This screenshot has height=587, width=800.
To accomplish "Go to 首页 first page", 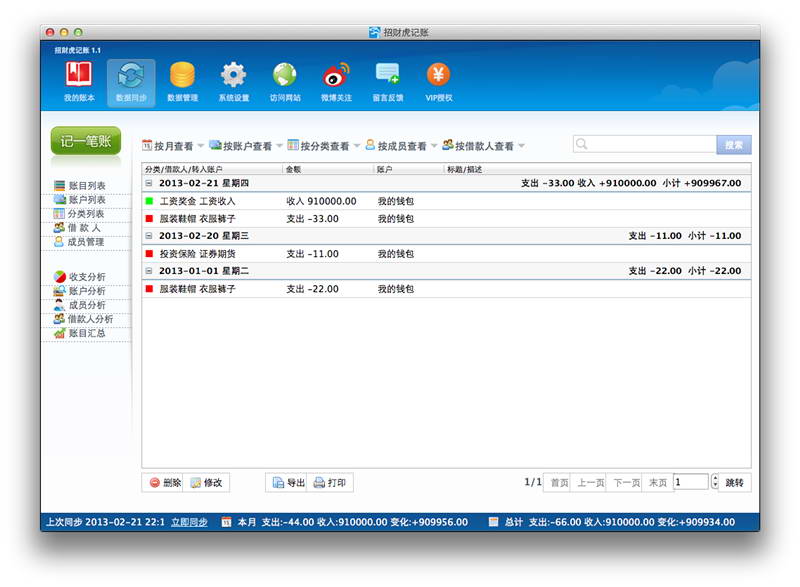I will 559,482.
